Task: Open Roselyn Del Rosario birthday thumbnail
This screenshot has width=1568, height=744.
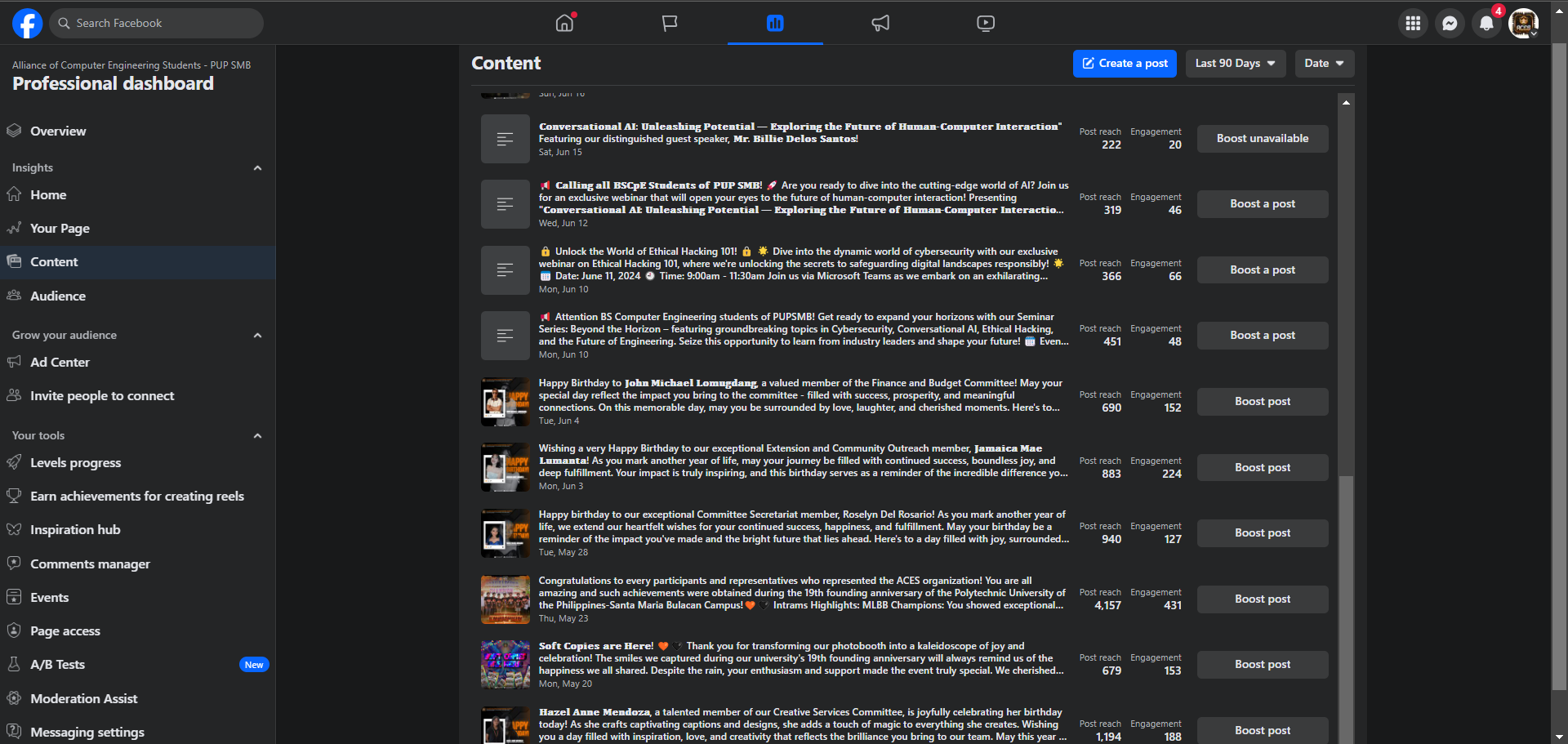Action: coord(506,533)
